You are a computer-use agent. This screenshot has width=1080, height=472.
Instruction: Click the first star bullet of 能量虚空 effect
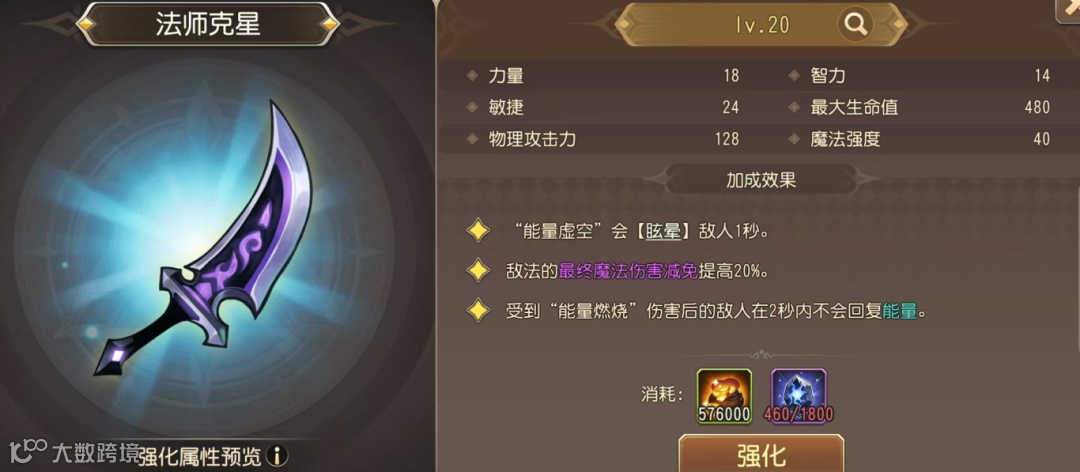point(478,232)
